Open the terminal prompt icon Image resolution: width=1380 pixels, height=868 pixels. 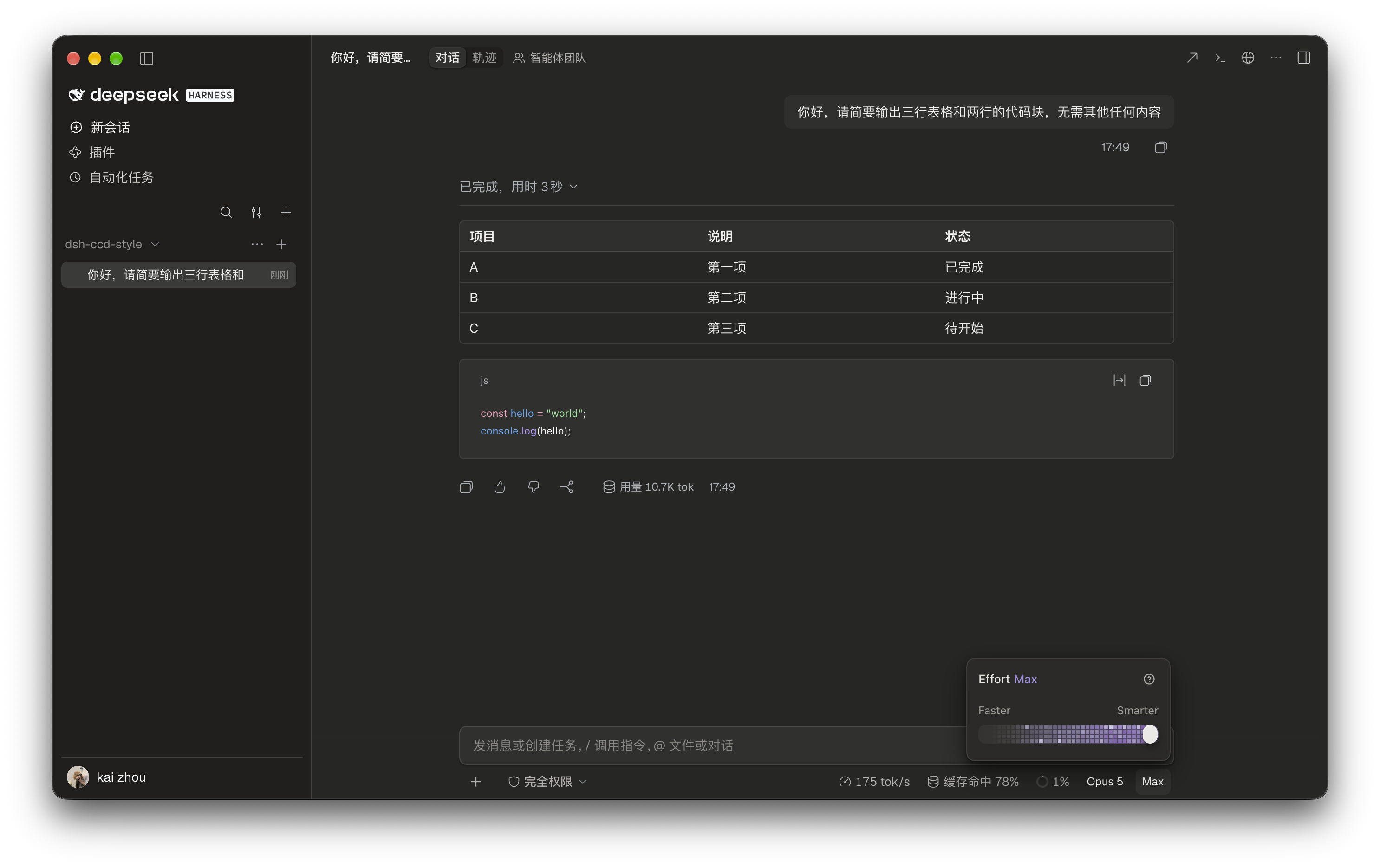(x=1220, y=58)
